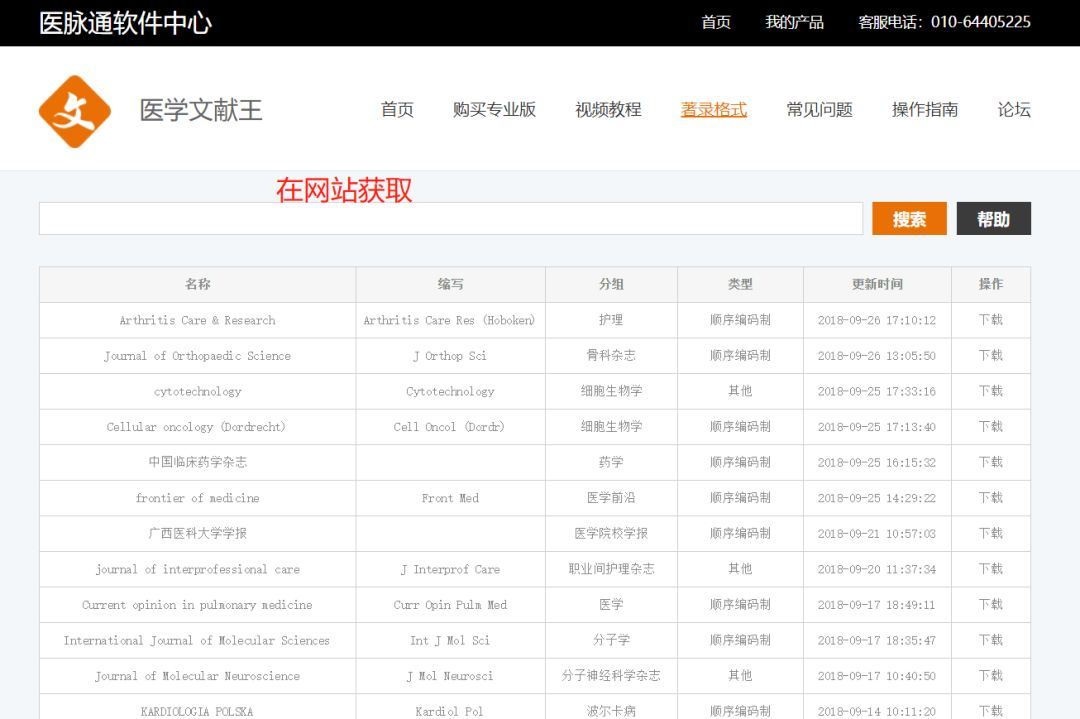Download 中国临床药学杂志 style
The width and height of the screenshot is (1080, 719).
coord(991,462)
